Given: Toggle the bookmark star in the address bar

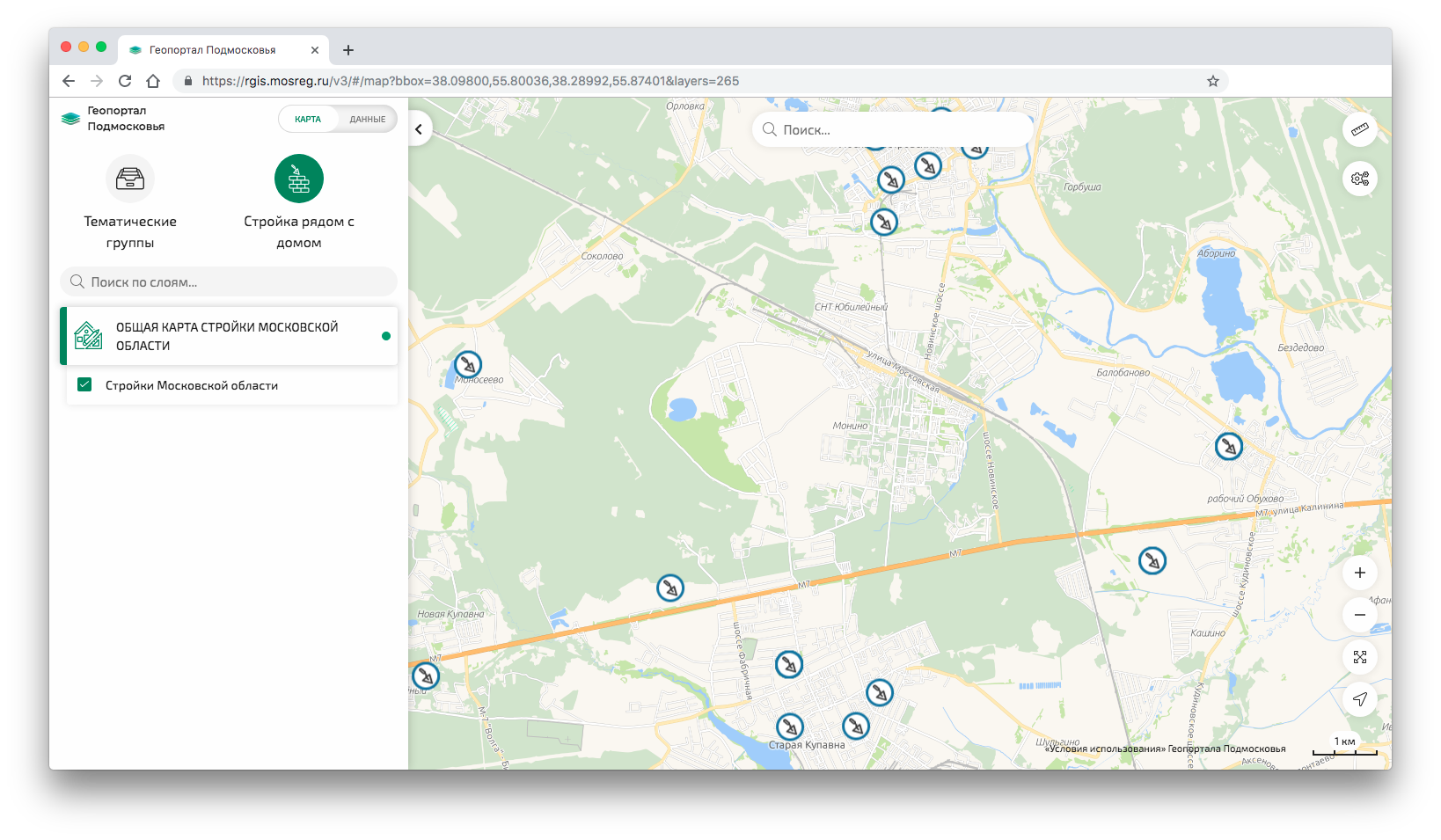Looking at the screenshot, I should 1213,80.
